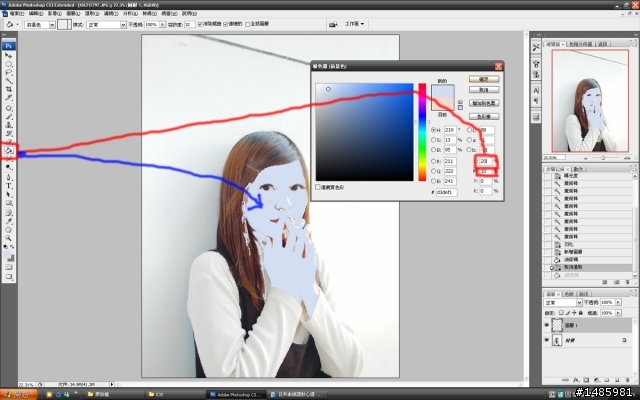Hide layer 1 (圖層 1) with eye icon
This screenshot has height=400, width=640.
click(x=547, y=325)
